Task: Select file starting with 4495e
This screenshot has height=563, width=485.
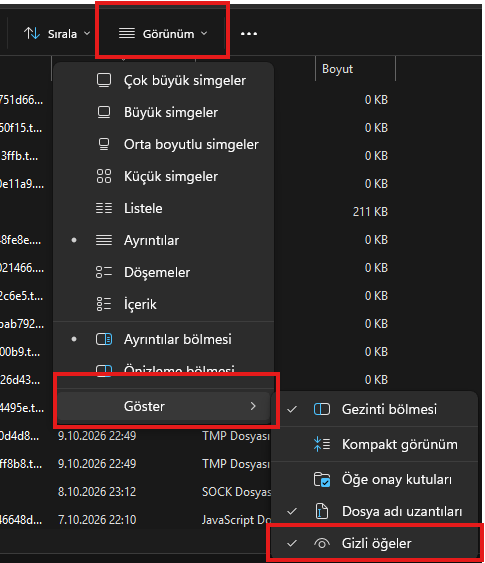Action: pos(22,408)
